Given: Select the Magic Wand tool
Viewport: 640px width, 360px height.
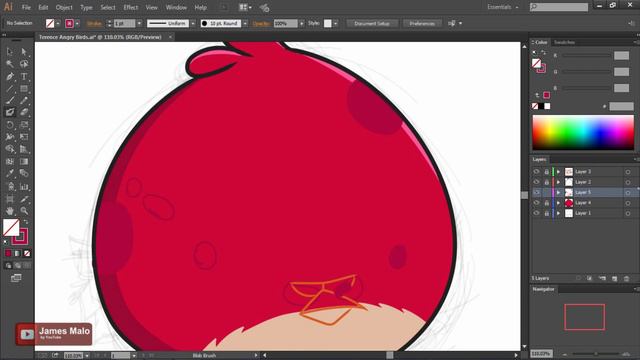Looking at the screenshot, I should pos(10,64).
